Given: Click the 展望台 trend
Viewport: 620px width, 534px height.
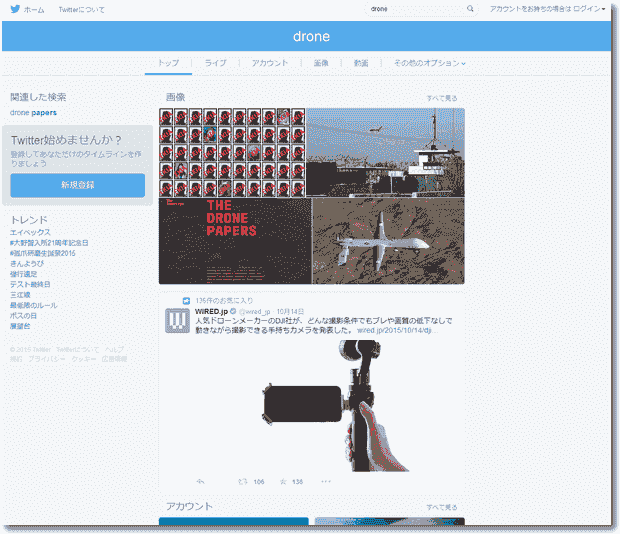Looking at the screenshot, I should click(x=20, y=326).
